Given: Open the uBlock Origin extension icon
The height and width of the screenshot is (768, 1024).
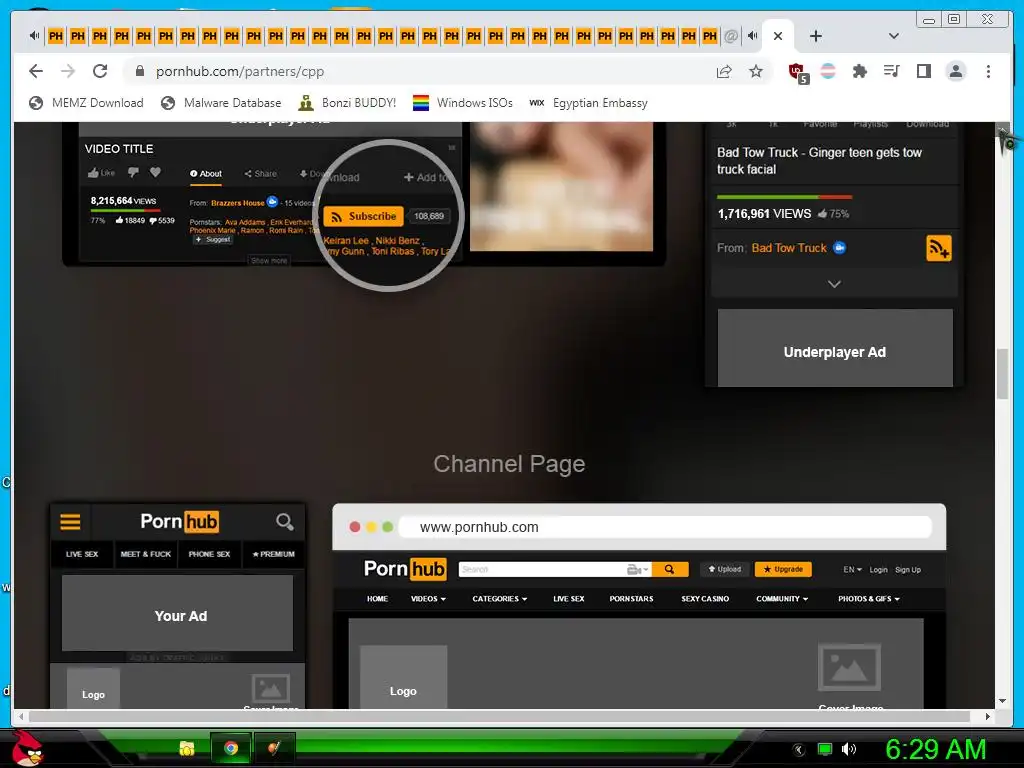Looking at the screenshot, I should [x=798, y=72].
